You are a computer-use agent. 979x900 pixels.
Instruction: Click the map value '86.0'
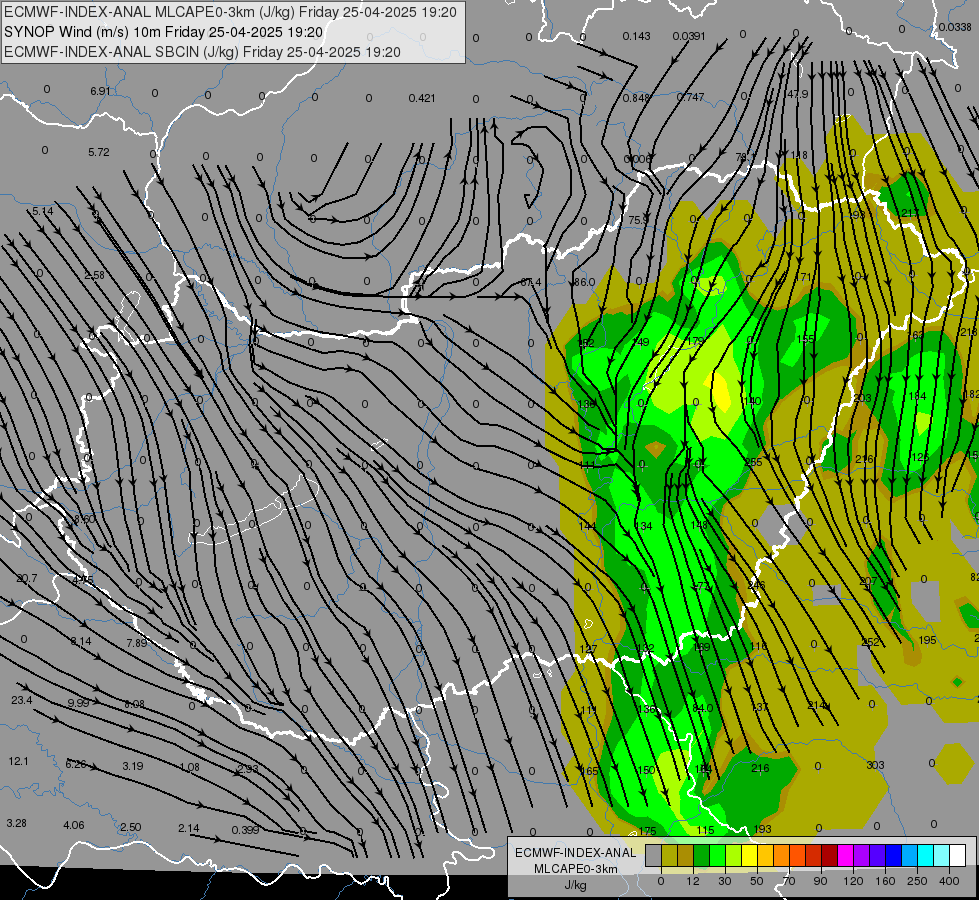(x=584, y=282)
